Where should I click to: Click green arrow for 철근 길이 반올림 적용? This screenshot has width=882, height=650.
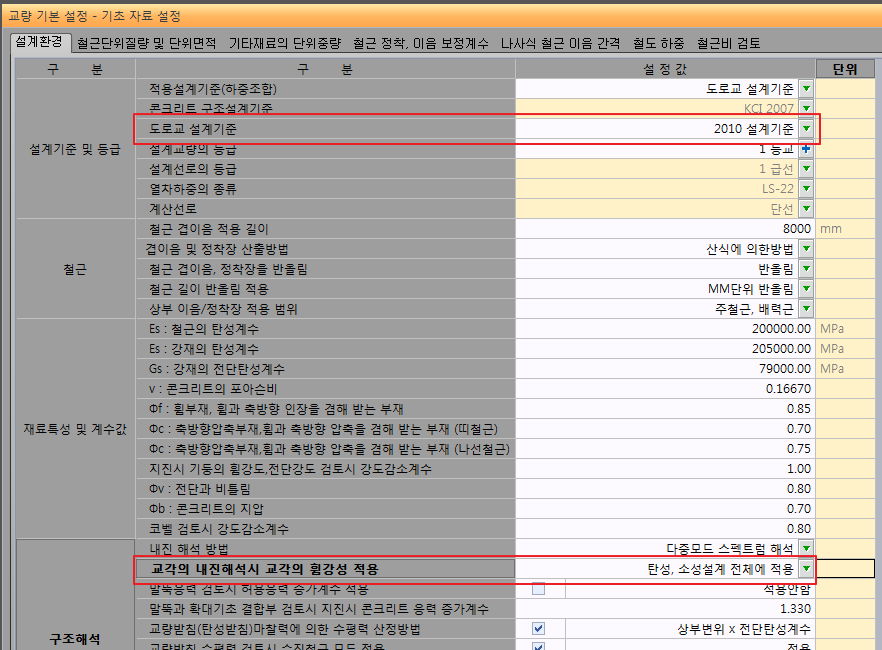tap(806, 288)
